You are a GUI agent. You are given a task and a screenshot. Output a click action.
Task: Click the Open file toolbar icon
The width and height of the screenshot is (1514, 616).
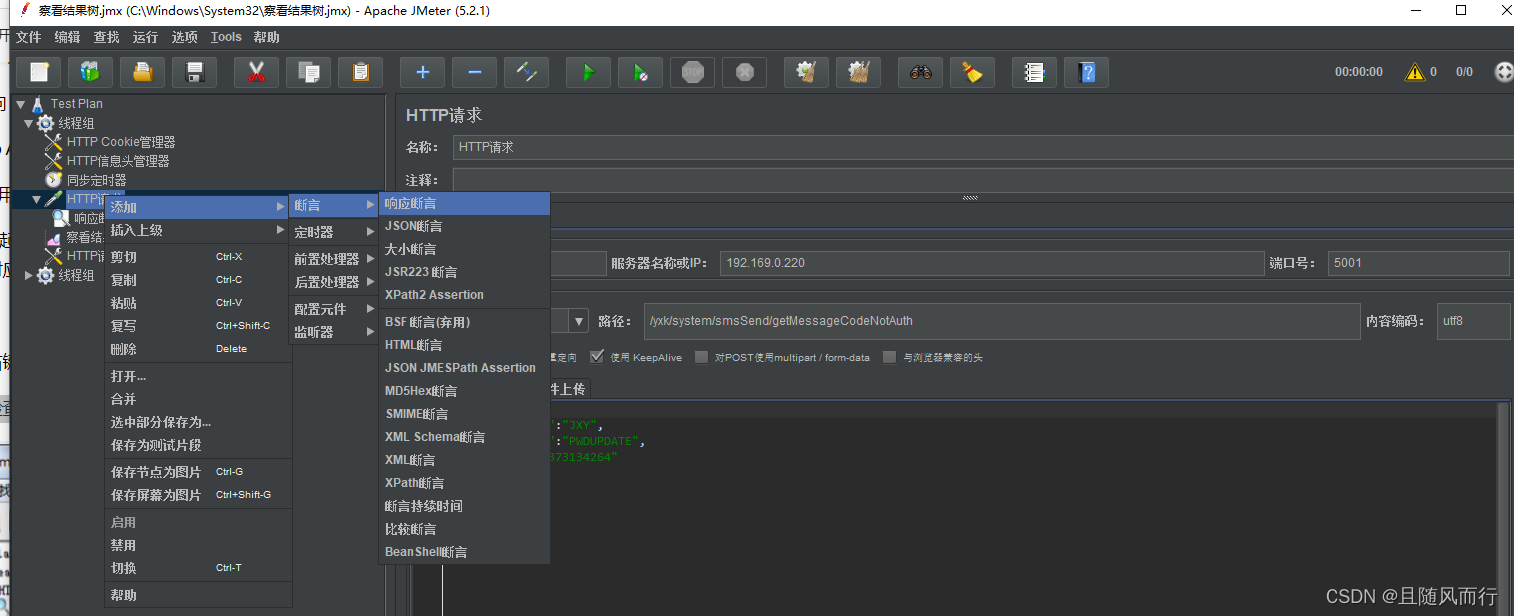coord(143,72)
